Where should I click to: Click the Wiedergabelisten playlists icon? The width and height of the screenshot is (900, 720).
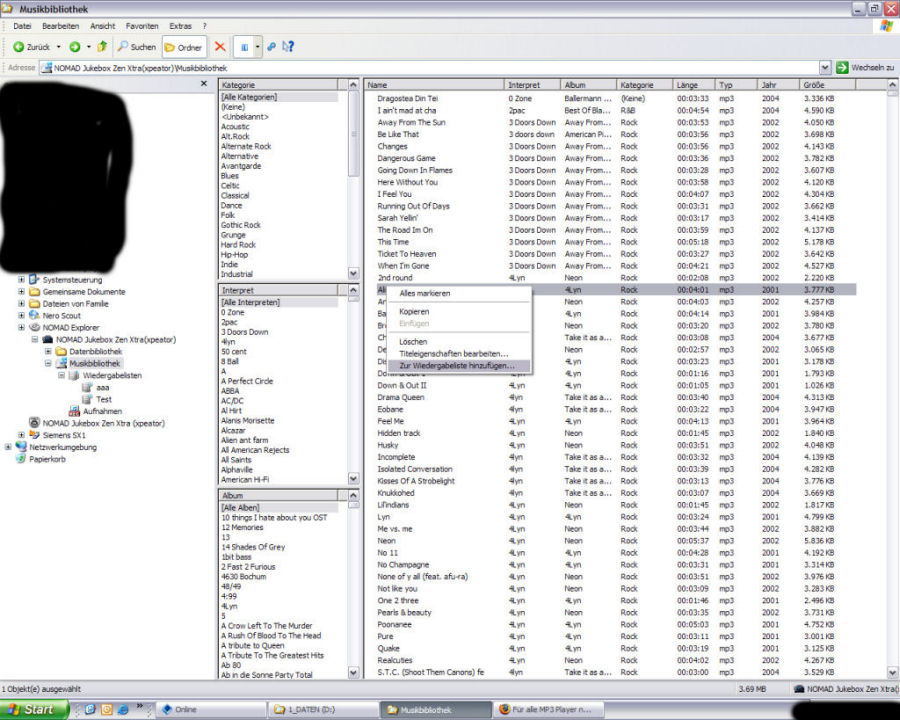tap(74, 376)
